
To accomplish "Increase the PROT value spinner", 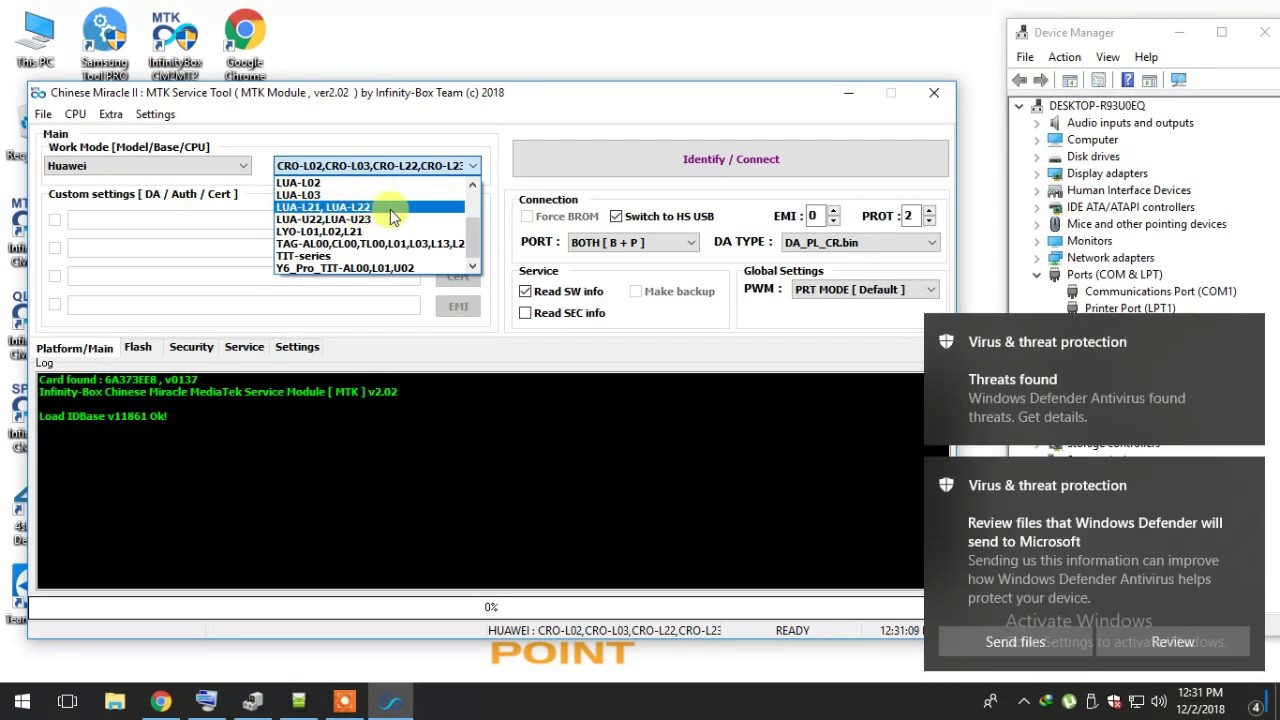I will coord(929,211).
